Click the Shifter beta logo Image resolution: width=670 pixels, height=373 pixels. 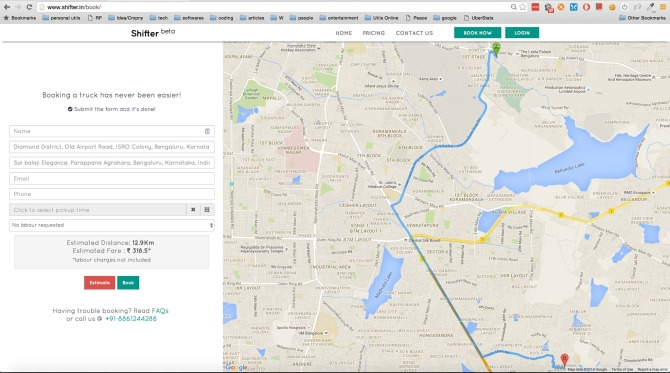click(x=153, y=33)
